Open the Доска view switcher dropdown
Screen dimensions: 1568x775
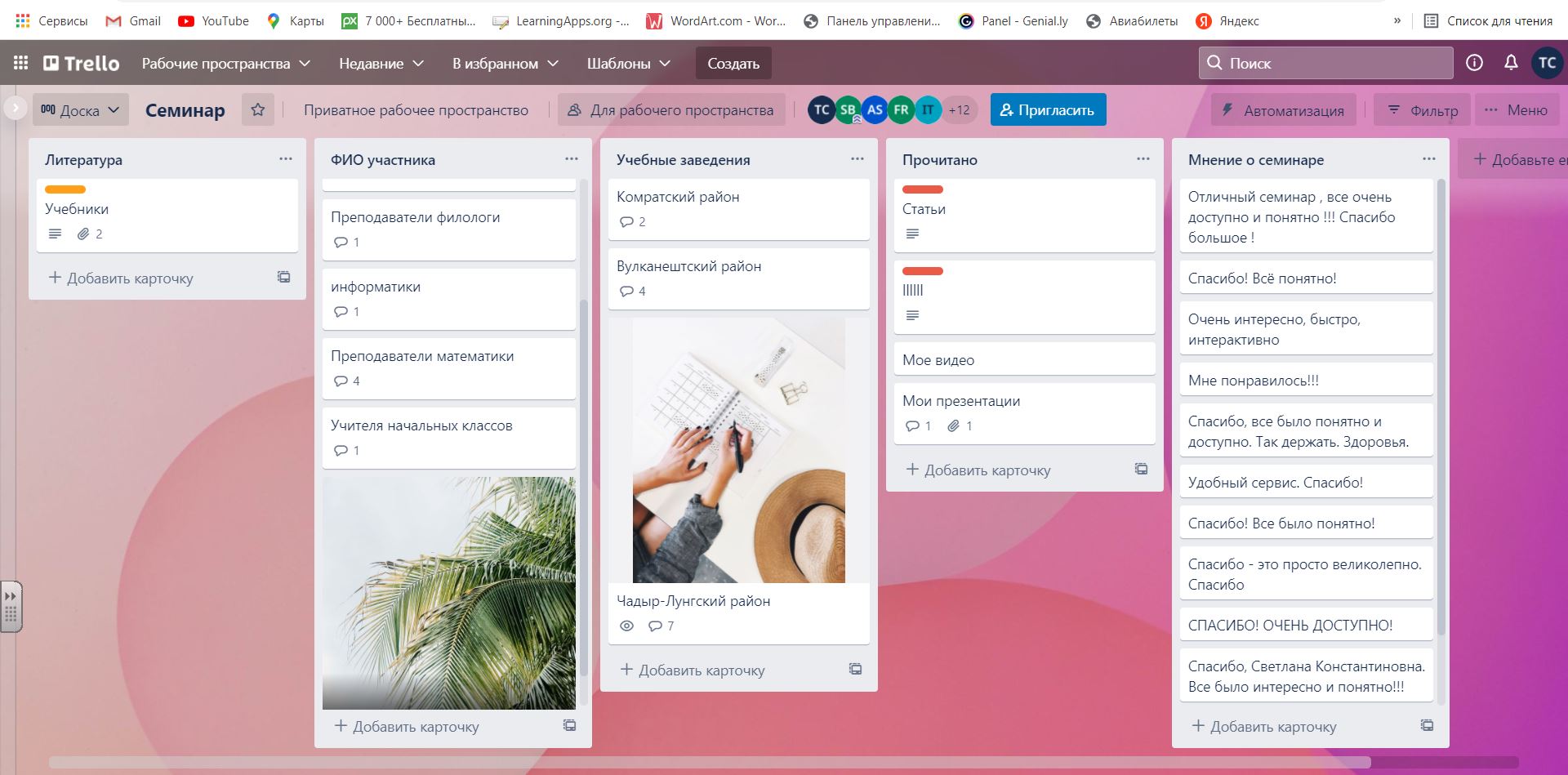(81, 109)
